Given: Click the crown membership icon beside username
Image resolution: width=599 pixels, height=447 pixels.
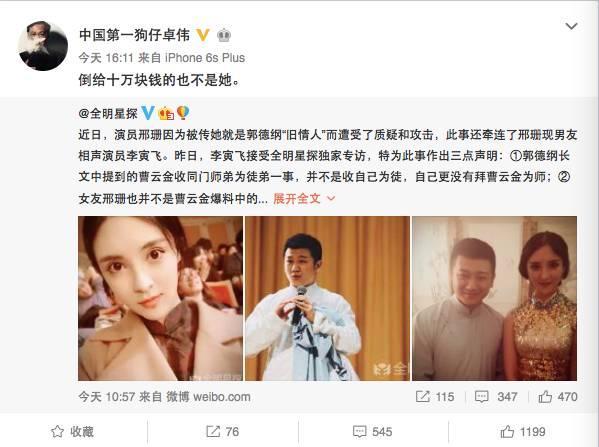Looking at the screenshot, I should point(224,36).
